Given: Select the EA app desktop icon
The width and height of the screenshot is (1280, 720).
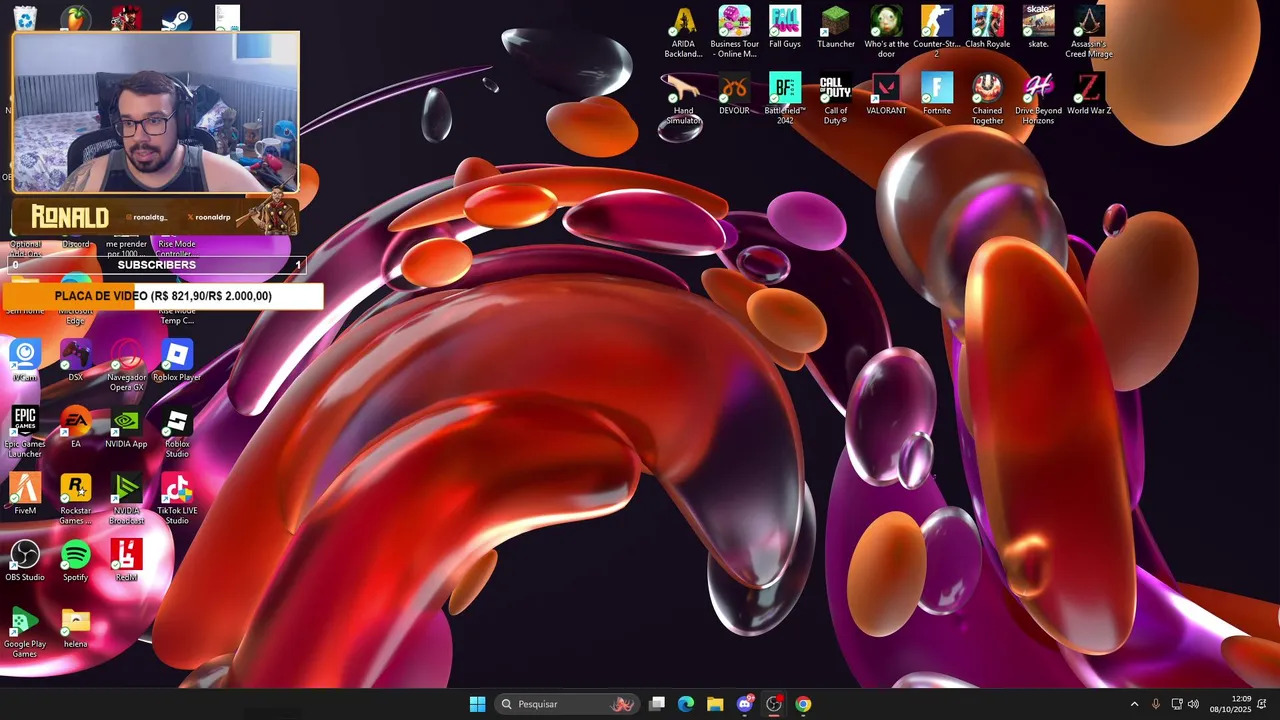Looking at the screenshot, I should tap(76, 427).
